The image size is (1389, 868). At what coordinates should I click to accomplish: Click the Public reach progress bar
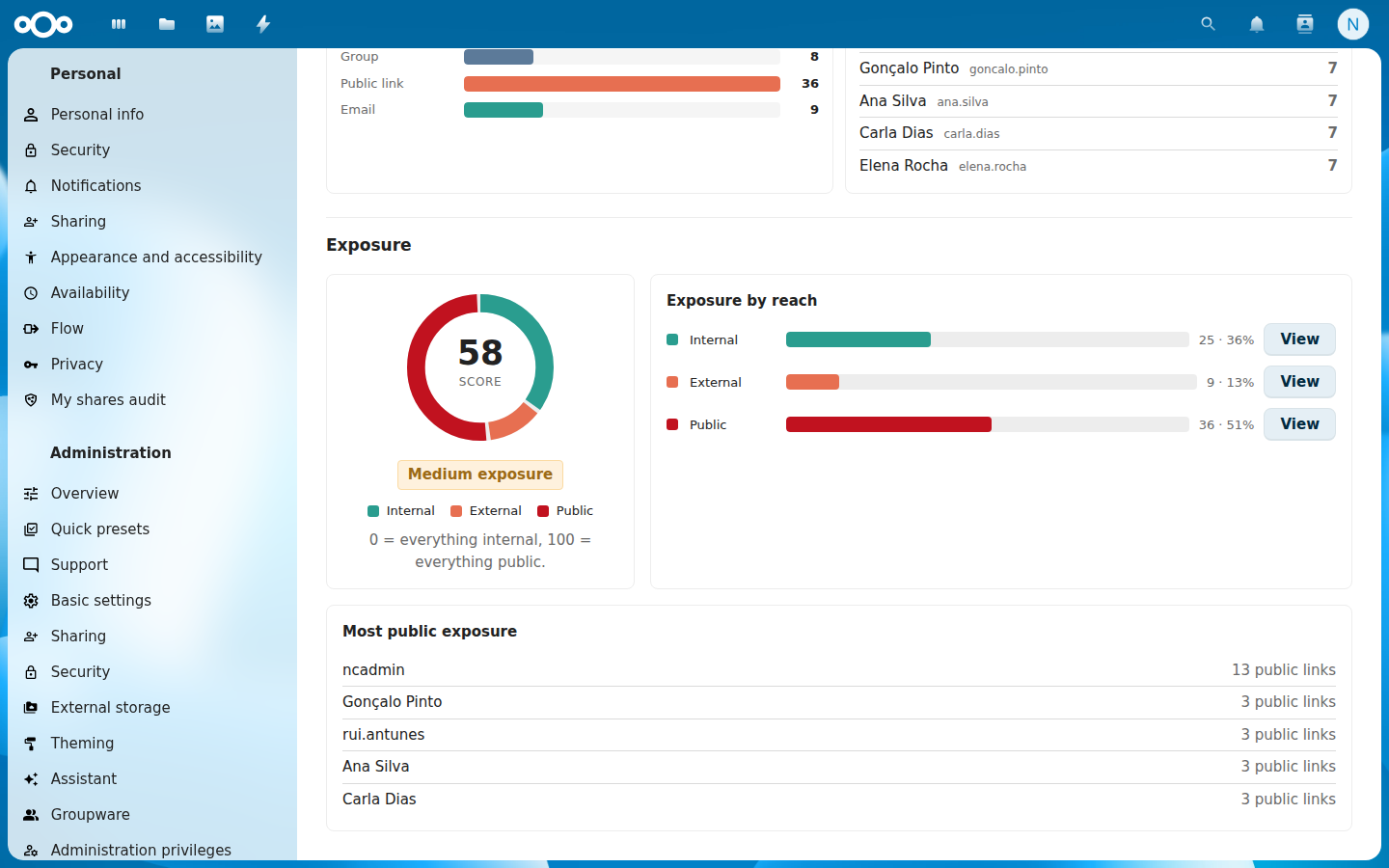[x=988, y=424]
